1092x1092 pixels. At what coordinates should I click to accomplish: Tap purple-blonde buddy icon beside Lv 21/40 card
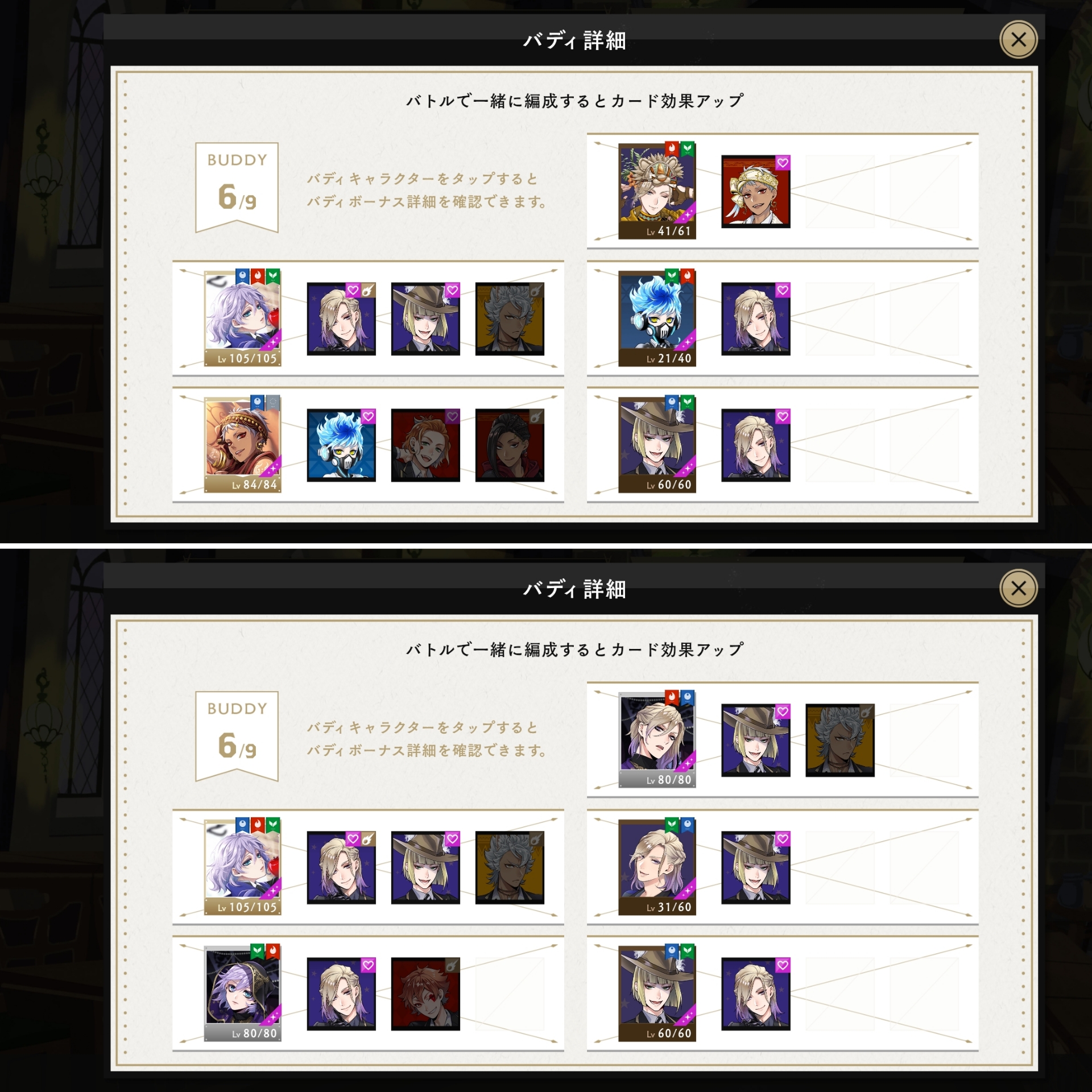point(756,319)
